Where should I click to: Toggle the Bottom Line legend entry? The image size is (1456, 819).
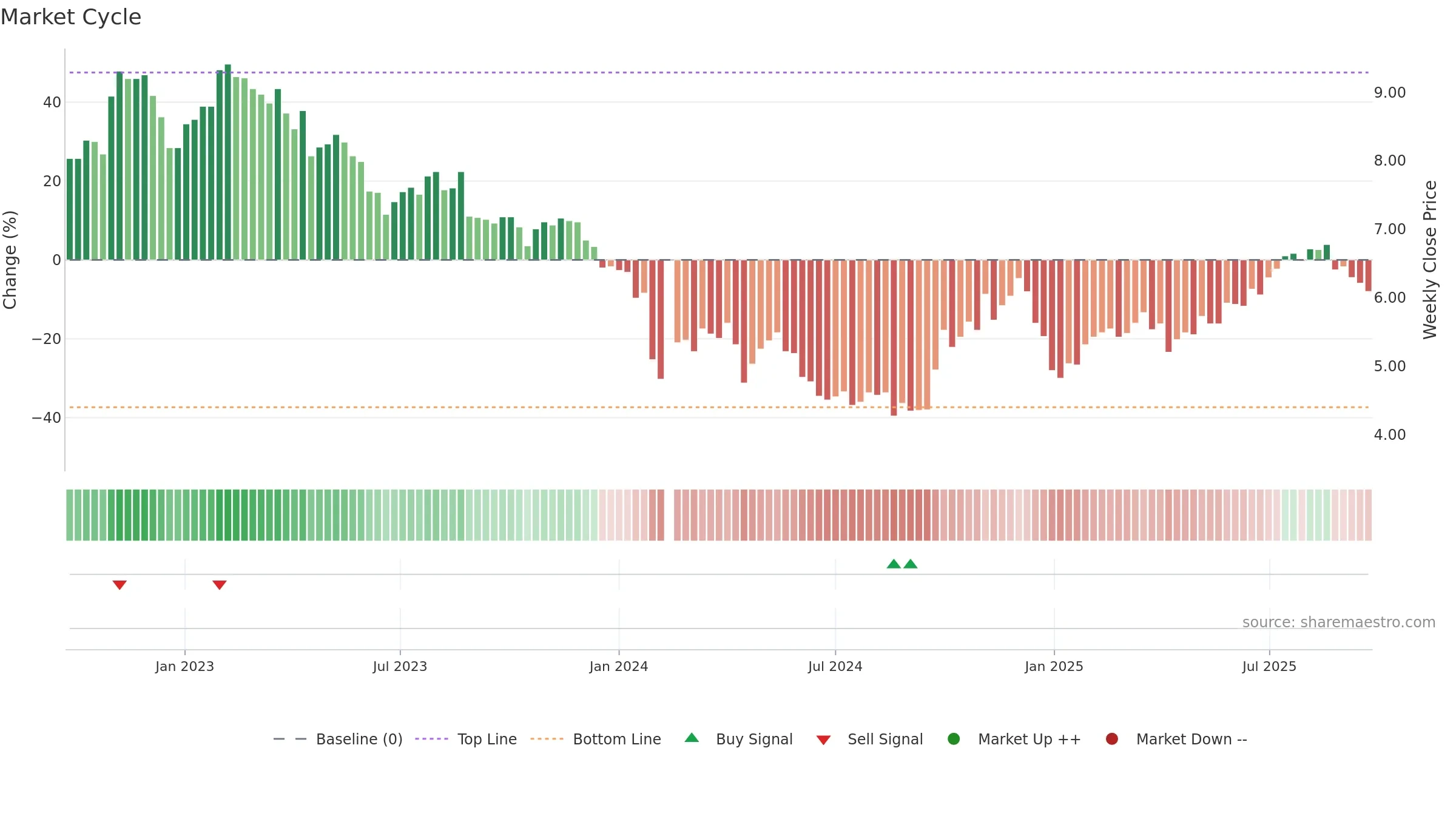pyautogui.click(x=596, y=739)
